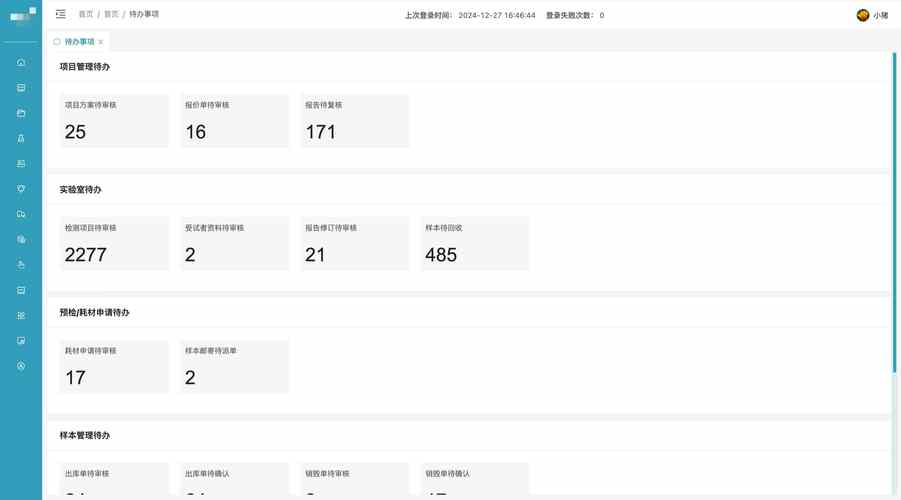Click the vertical scrollbar on the right
Image resolution: width=901 pixels, height=500 pixels.
pos(894,213)
